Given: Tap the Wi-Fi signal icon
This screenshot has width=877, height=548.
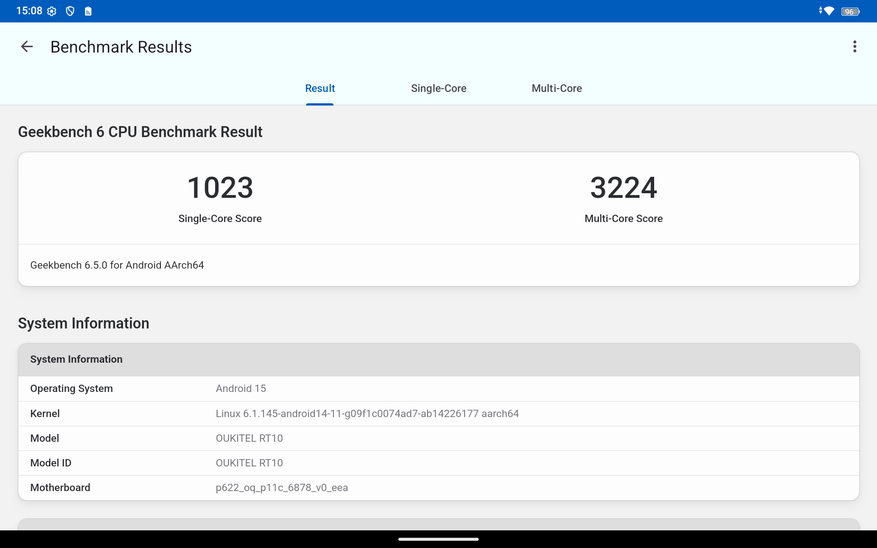Looking at the screenshot, I should click(x=827, y=11).
